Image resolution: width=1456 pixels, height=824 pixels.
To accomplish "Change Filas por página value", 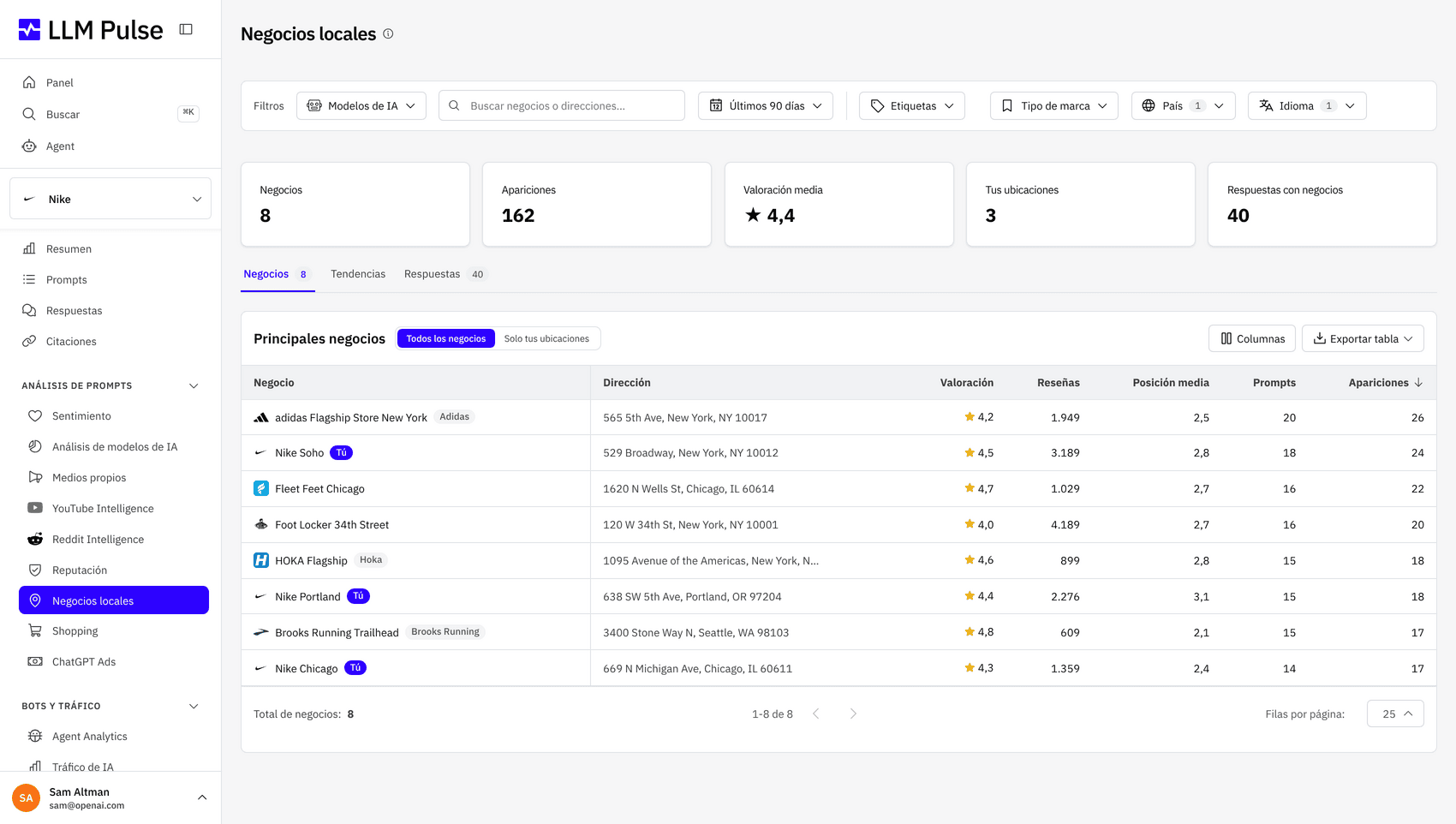I will pos(1395,714).
